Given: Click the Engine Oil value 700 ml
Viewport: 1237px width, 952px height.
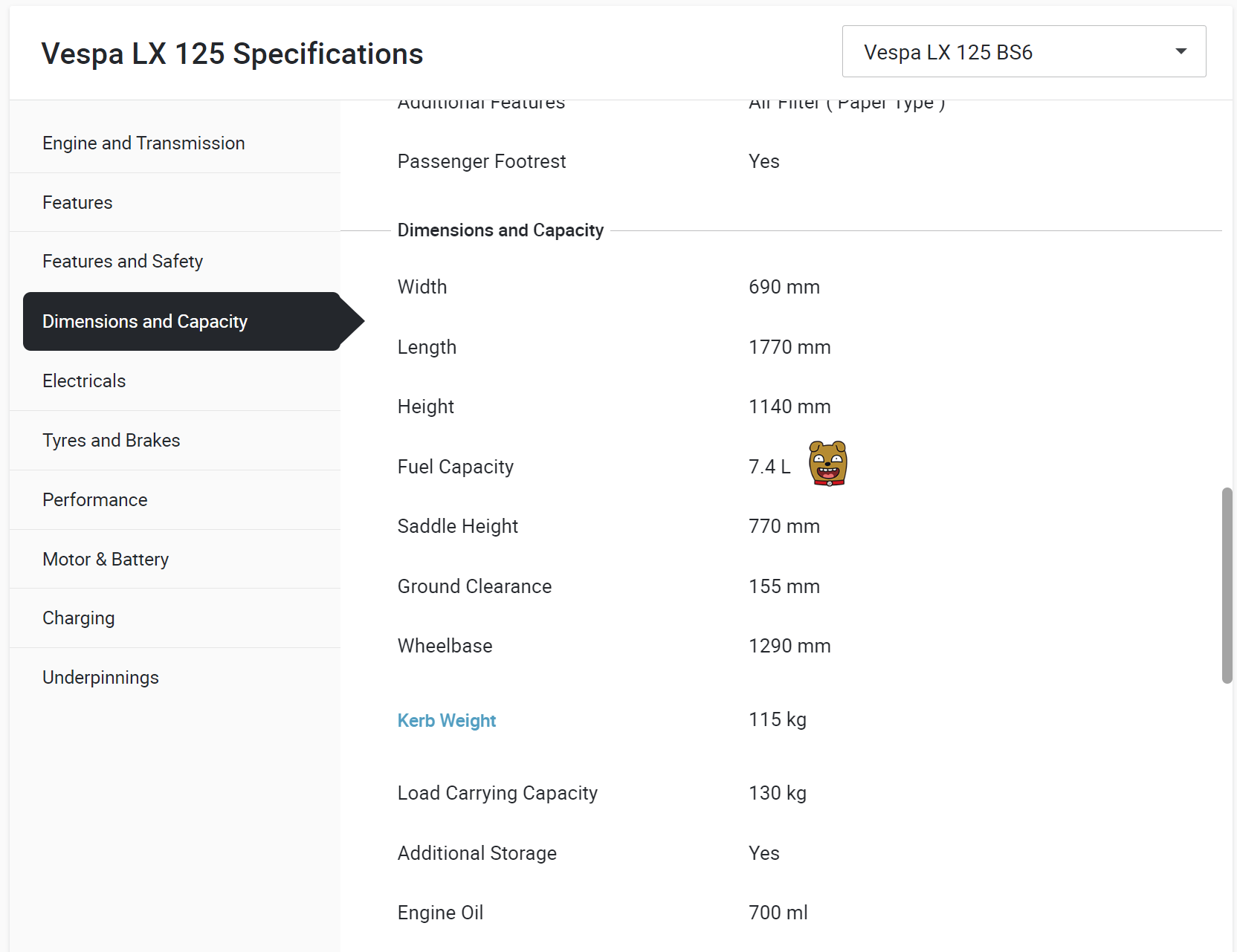Looking at the screenshot, I should (778, 913).
